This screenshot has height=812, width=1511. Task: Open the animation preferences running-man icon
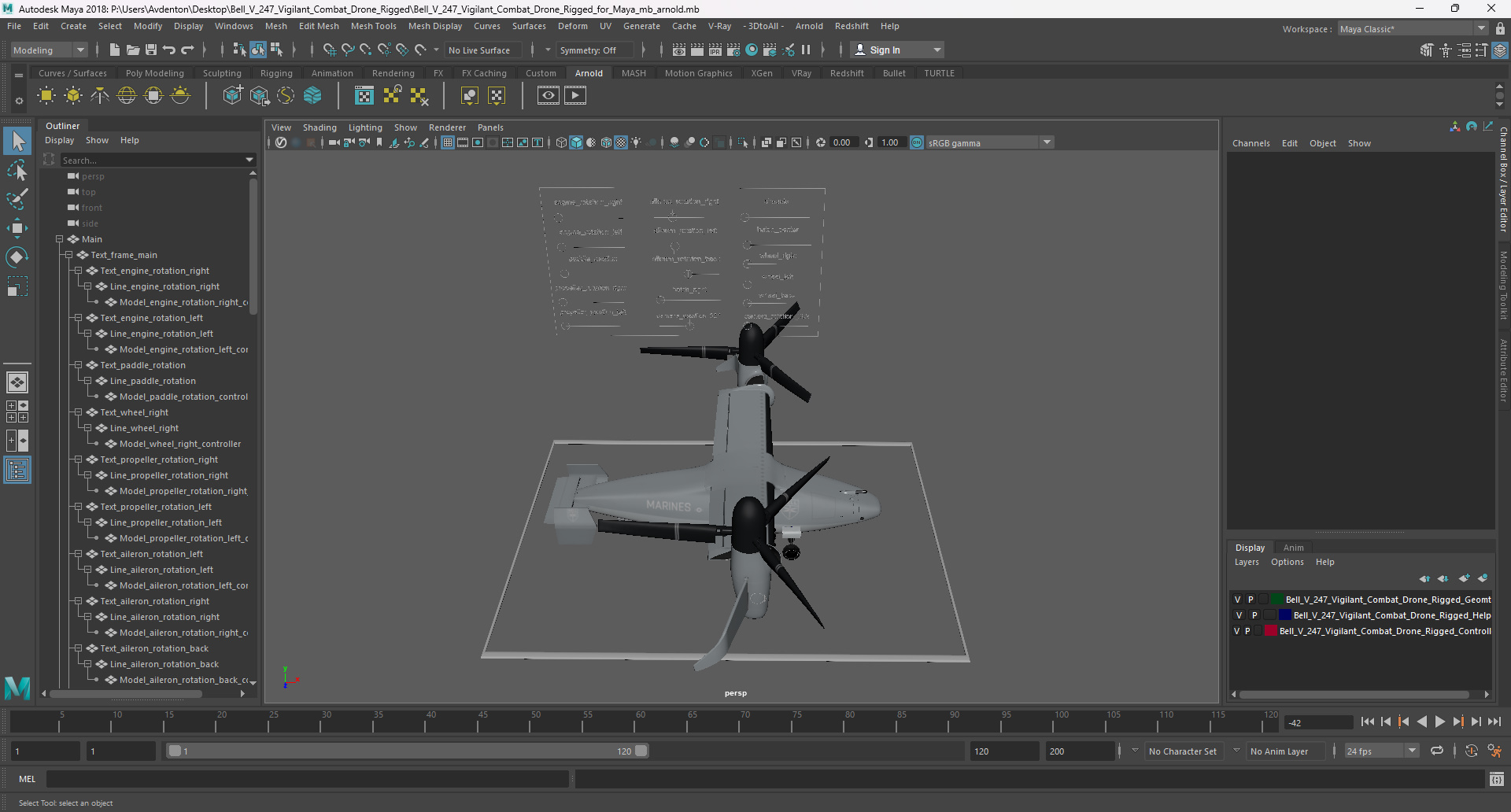[1494, 751]
